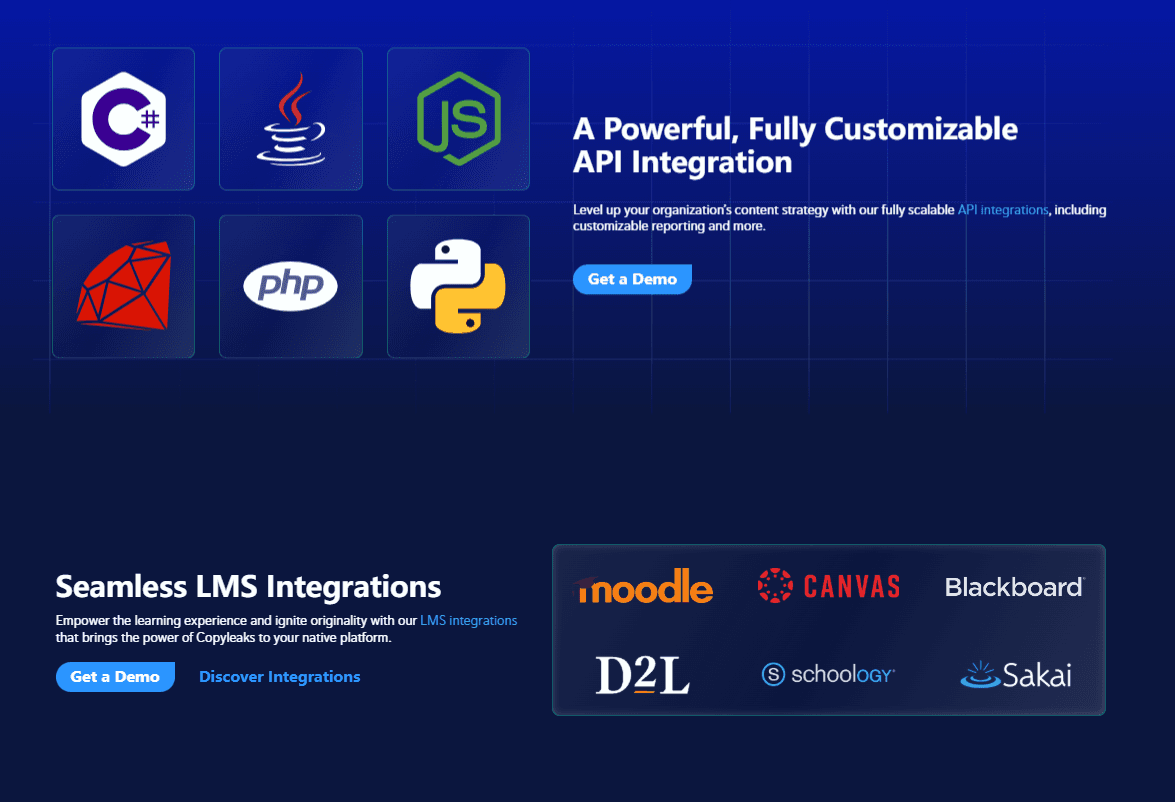This screenshot has height=802, width=1175.
Task: Select the Python logo icon
Action: click(458, 286)
